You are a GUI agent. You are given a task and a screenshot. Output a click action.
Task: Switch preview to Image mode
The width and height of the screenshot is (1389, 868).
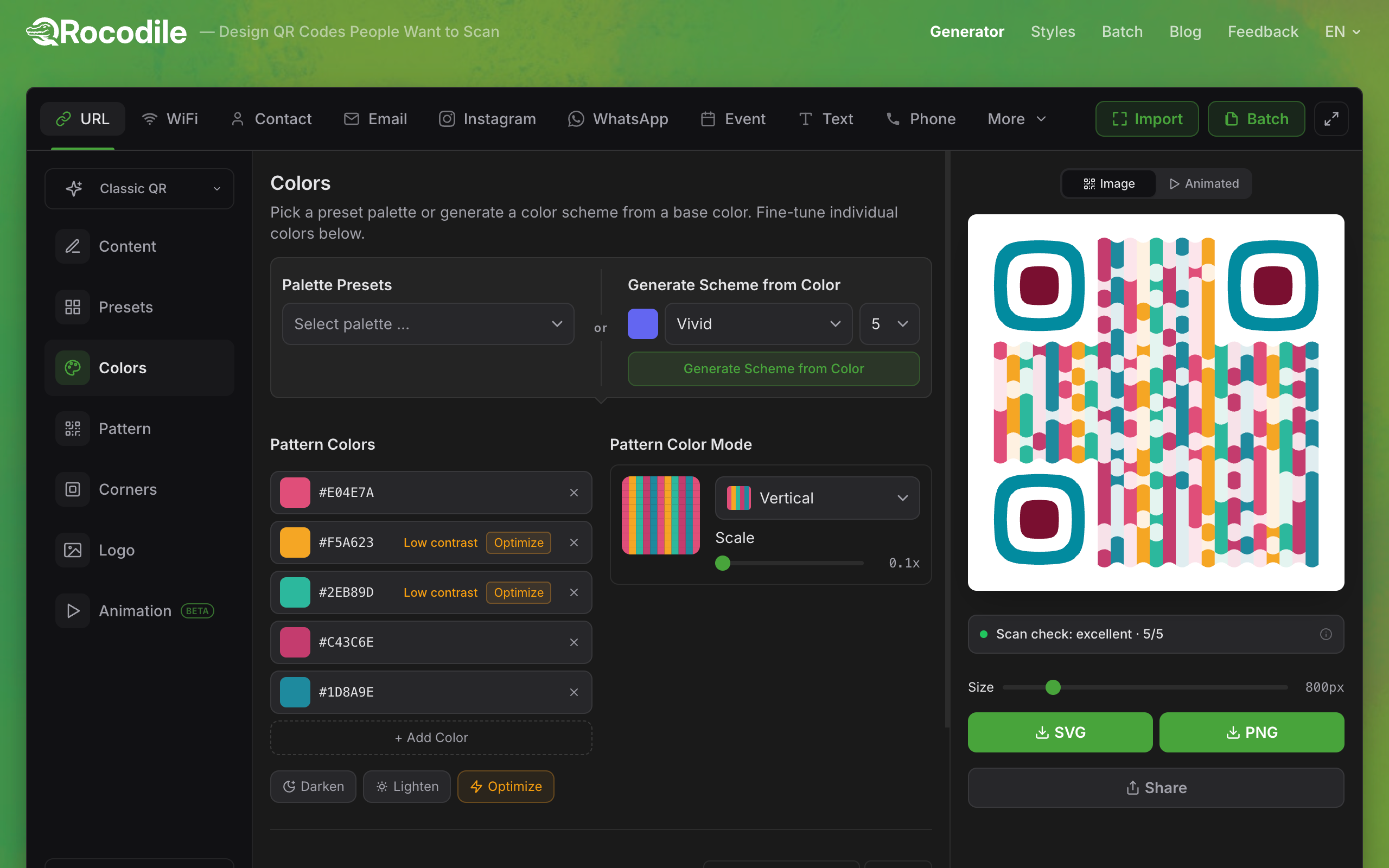1109,184
